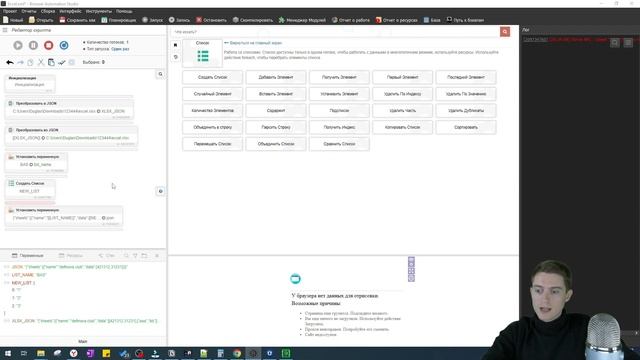This screenshot has width=640, height=360.
Task: Click the Последний Элемент action button
Action: (466, 77)
